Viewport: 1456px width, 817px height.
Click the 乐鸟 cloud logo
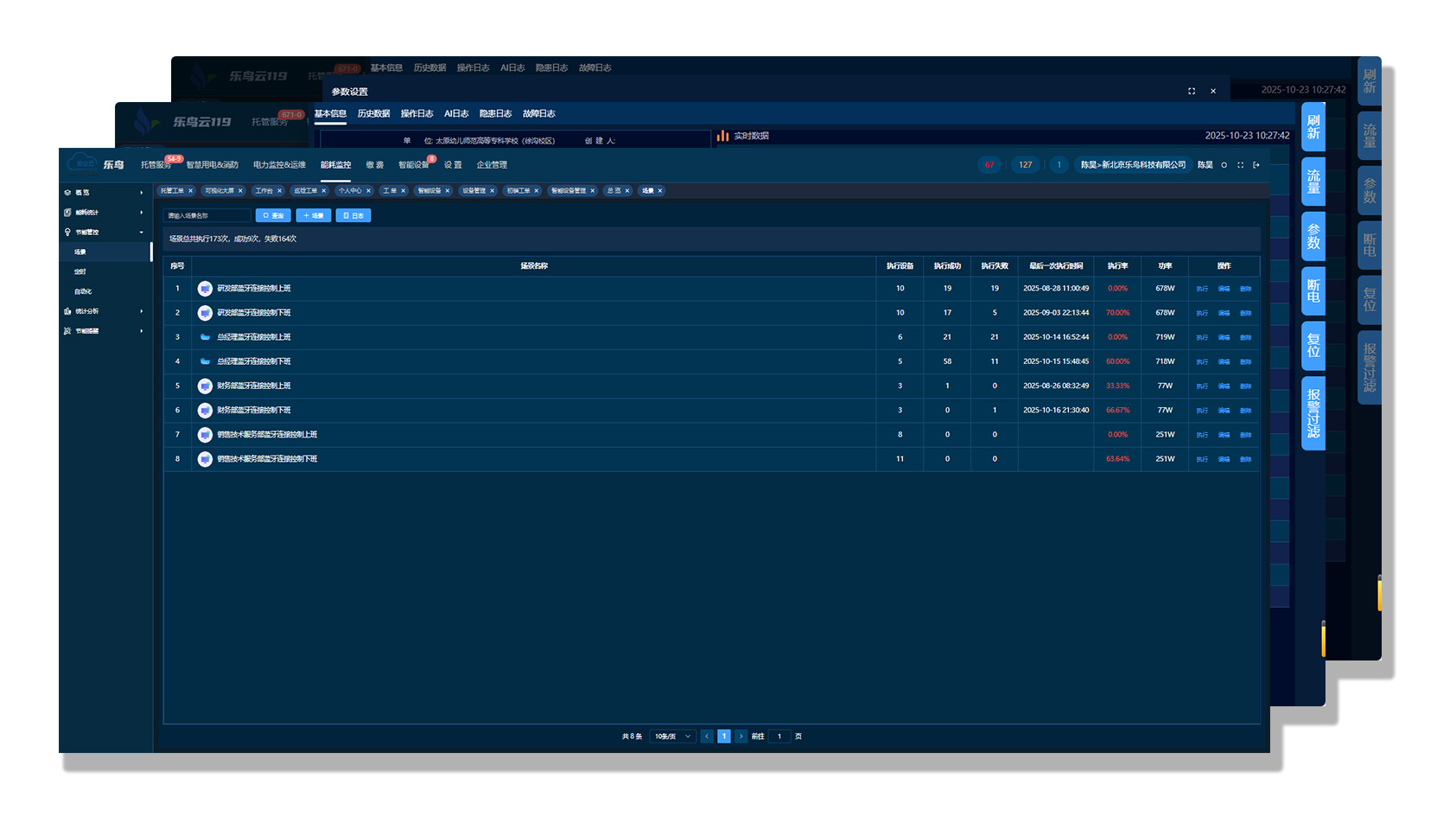pyautogui.click(x=84, y=163)
